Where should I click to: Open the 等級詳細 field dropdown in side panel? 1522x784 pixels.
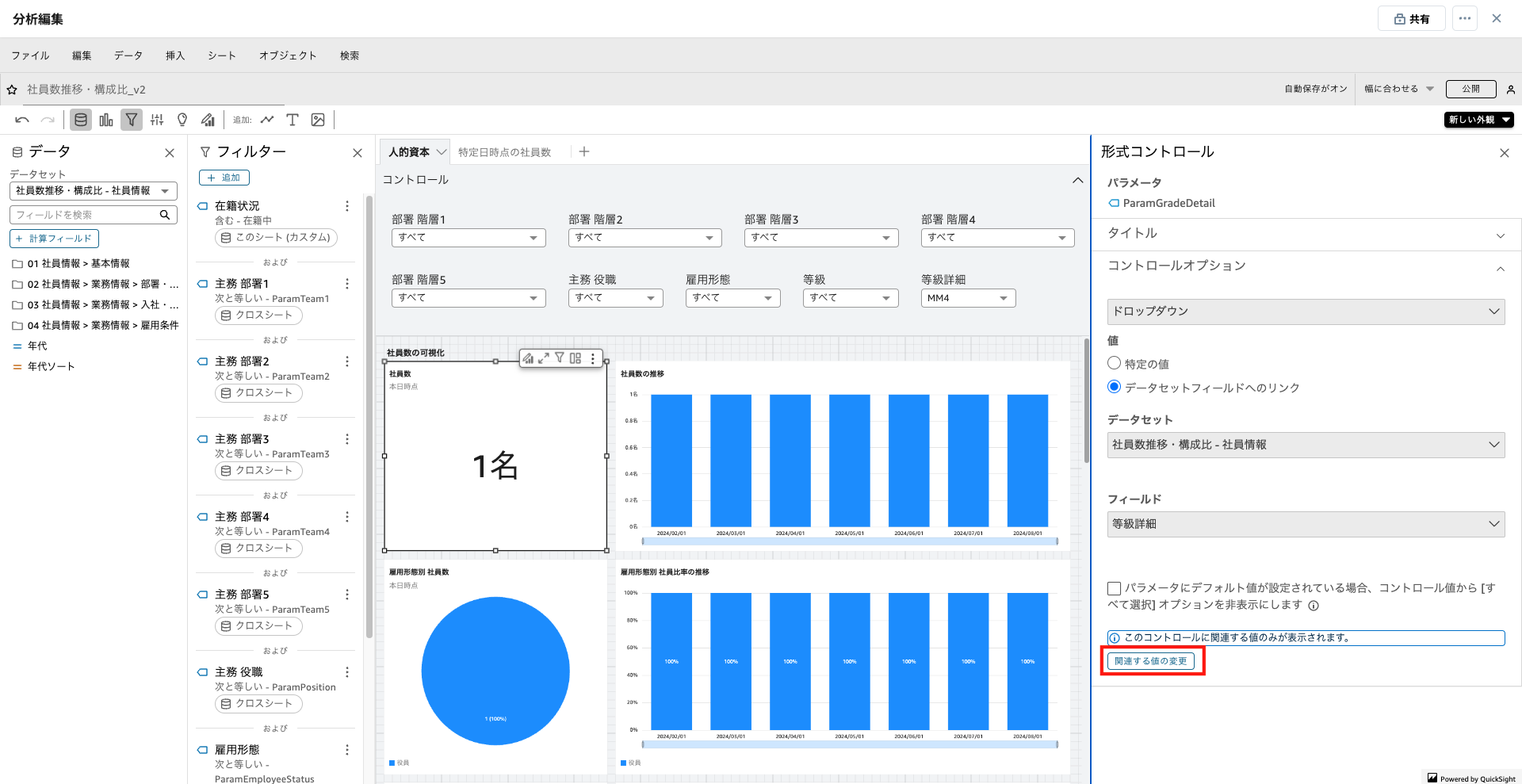1306,524
